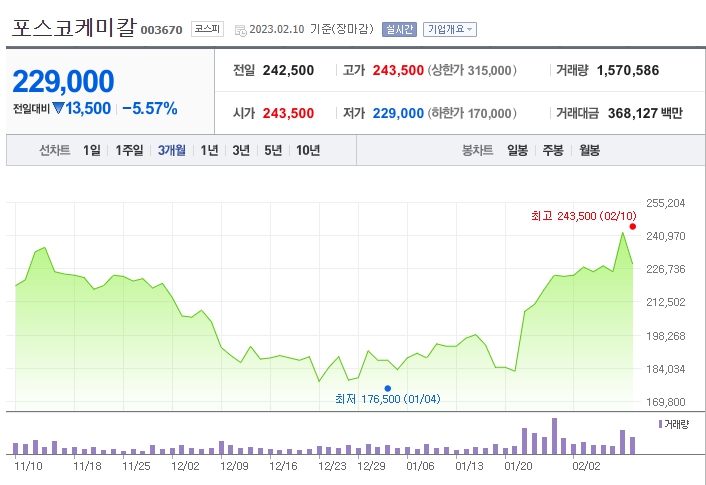Click the 최고 243,500 (02/10) label
This screenshot has width=706, height=485.
584,216
